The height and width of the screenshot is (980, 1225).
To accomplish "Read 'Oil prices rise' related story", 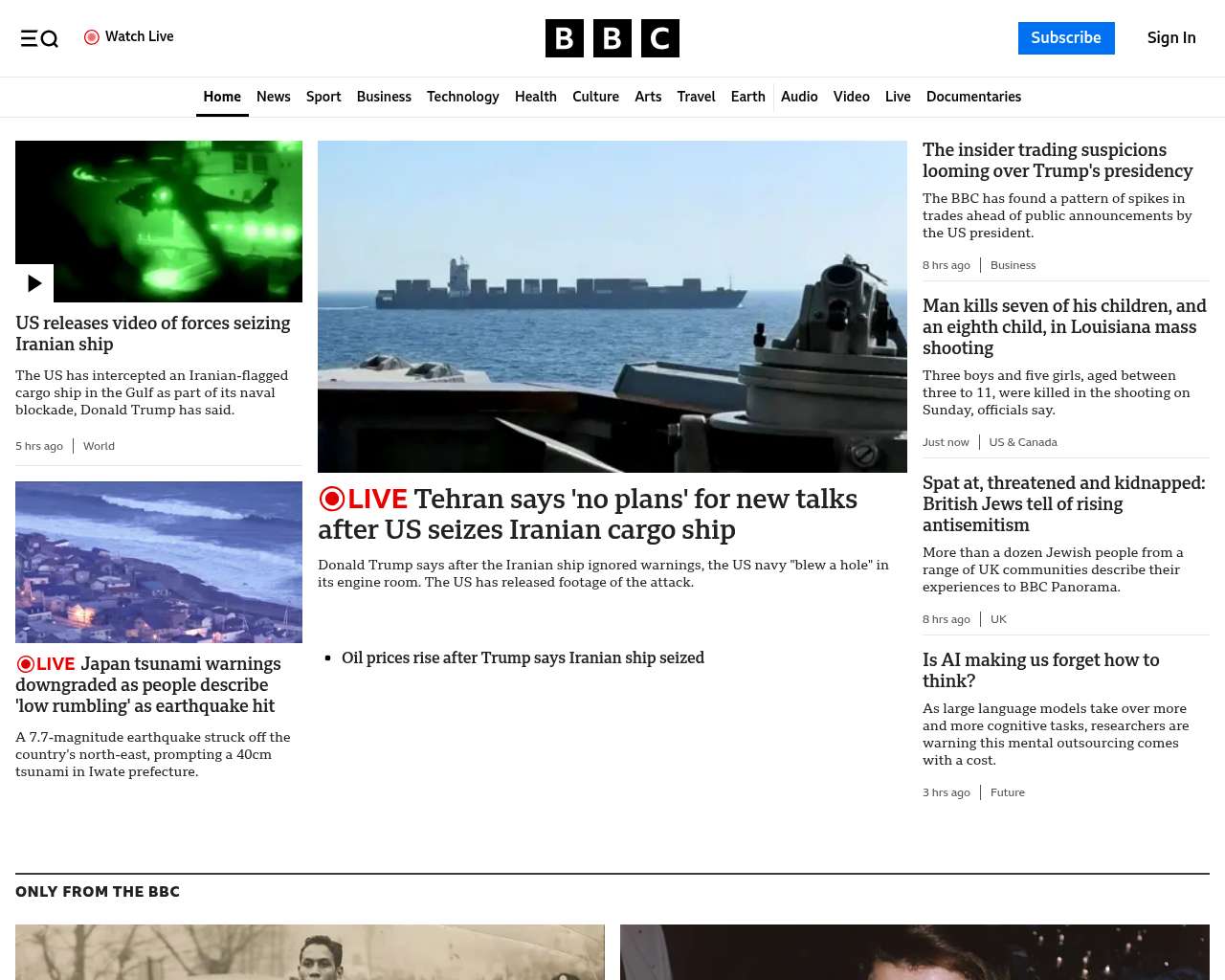I will [x=523, y=657].
